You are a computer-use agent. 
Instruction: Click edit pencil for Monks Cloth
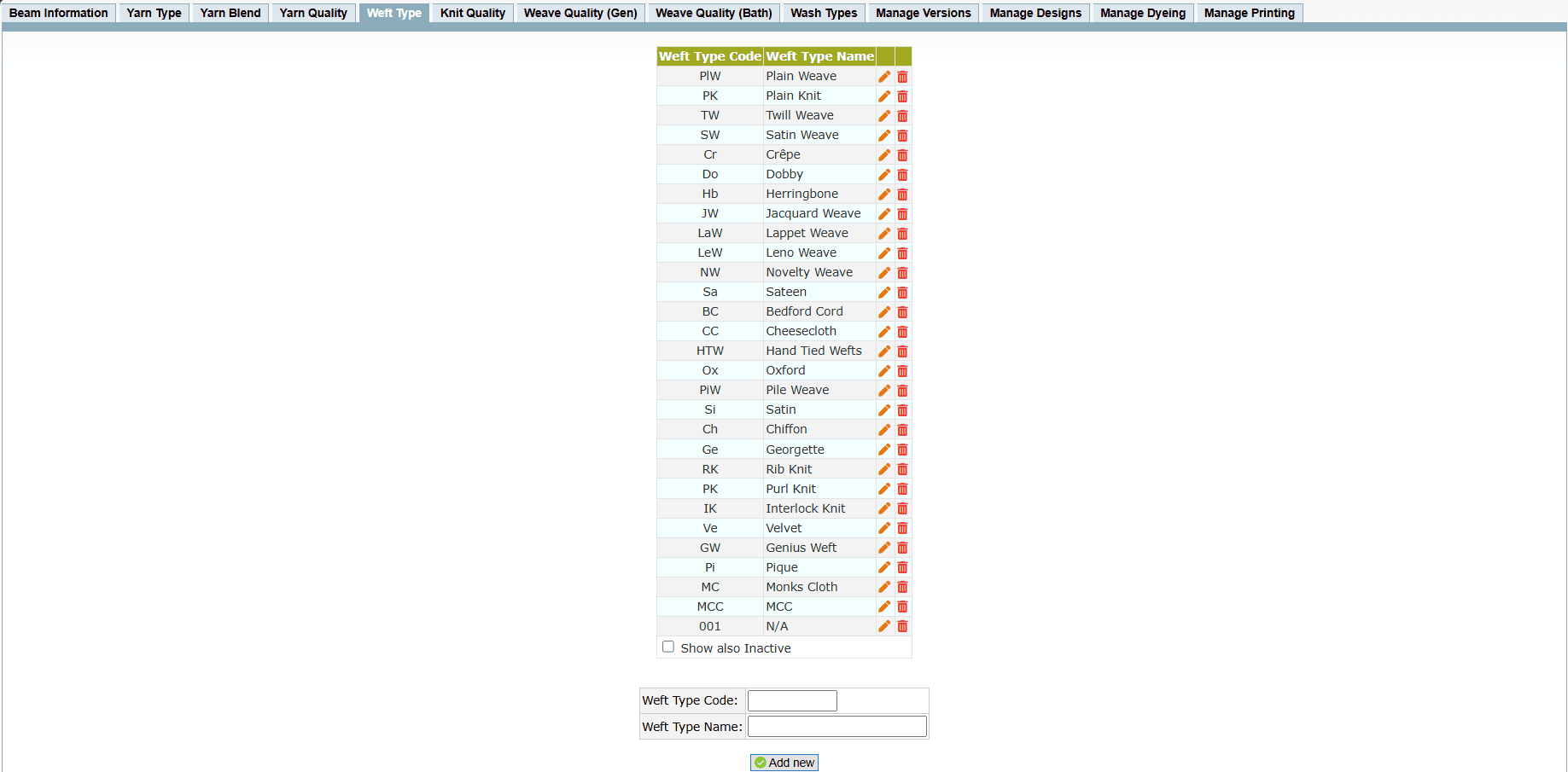(x=884, y=587)
